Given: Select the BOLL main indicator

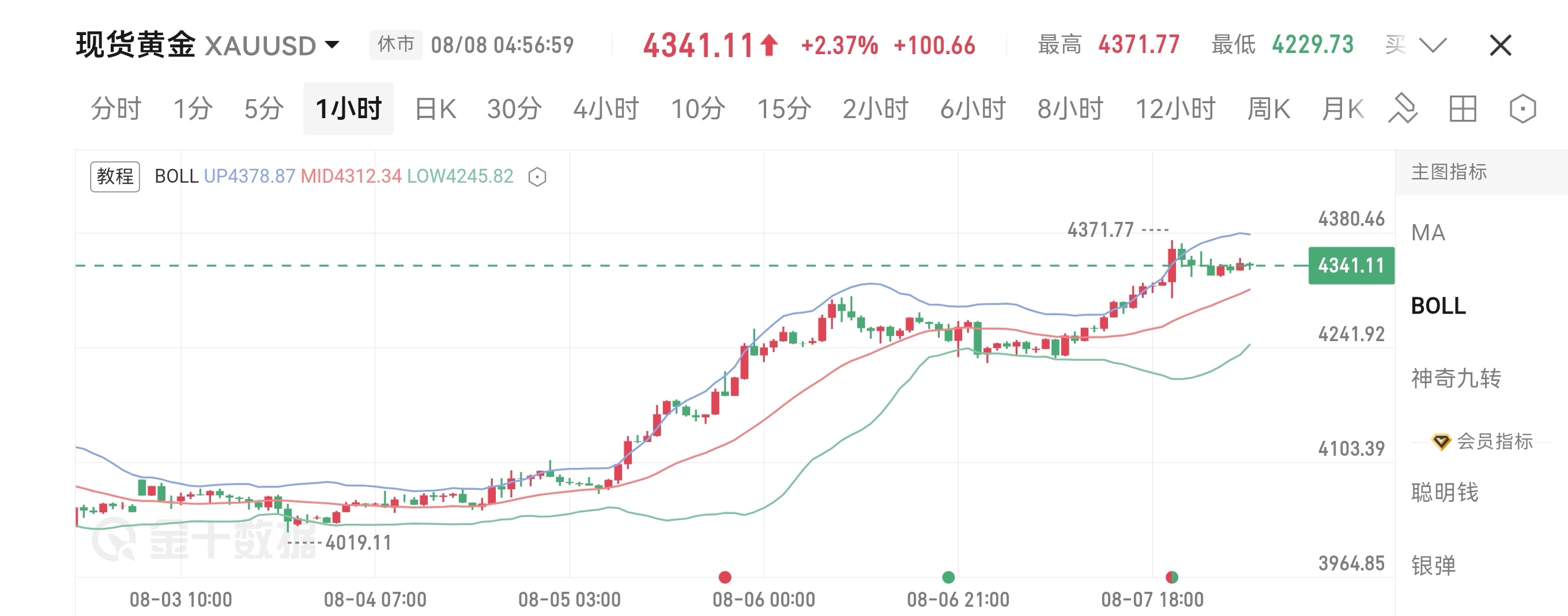Looking at the screenshot, I should (1438, 305).
